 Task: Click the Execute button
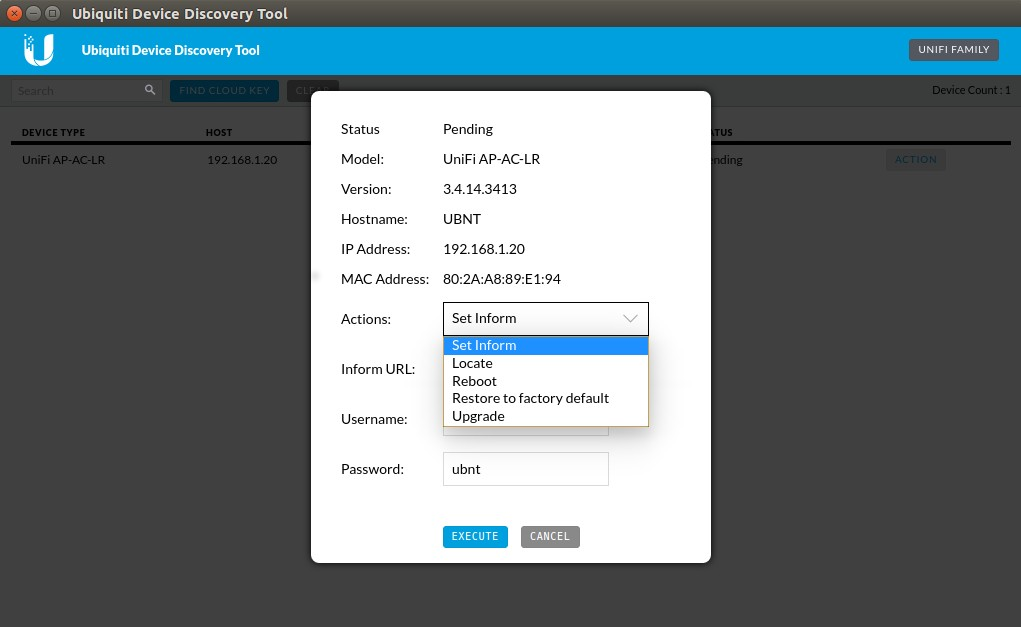pos(475,536)
